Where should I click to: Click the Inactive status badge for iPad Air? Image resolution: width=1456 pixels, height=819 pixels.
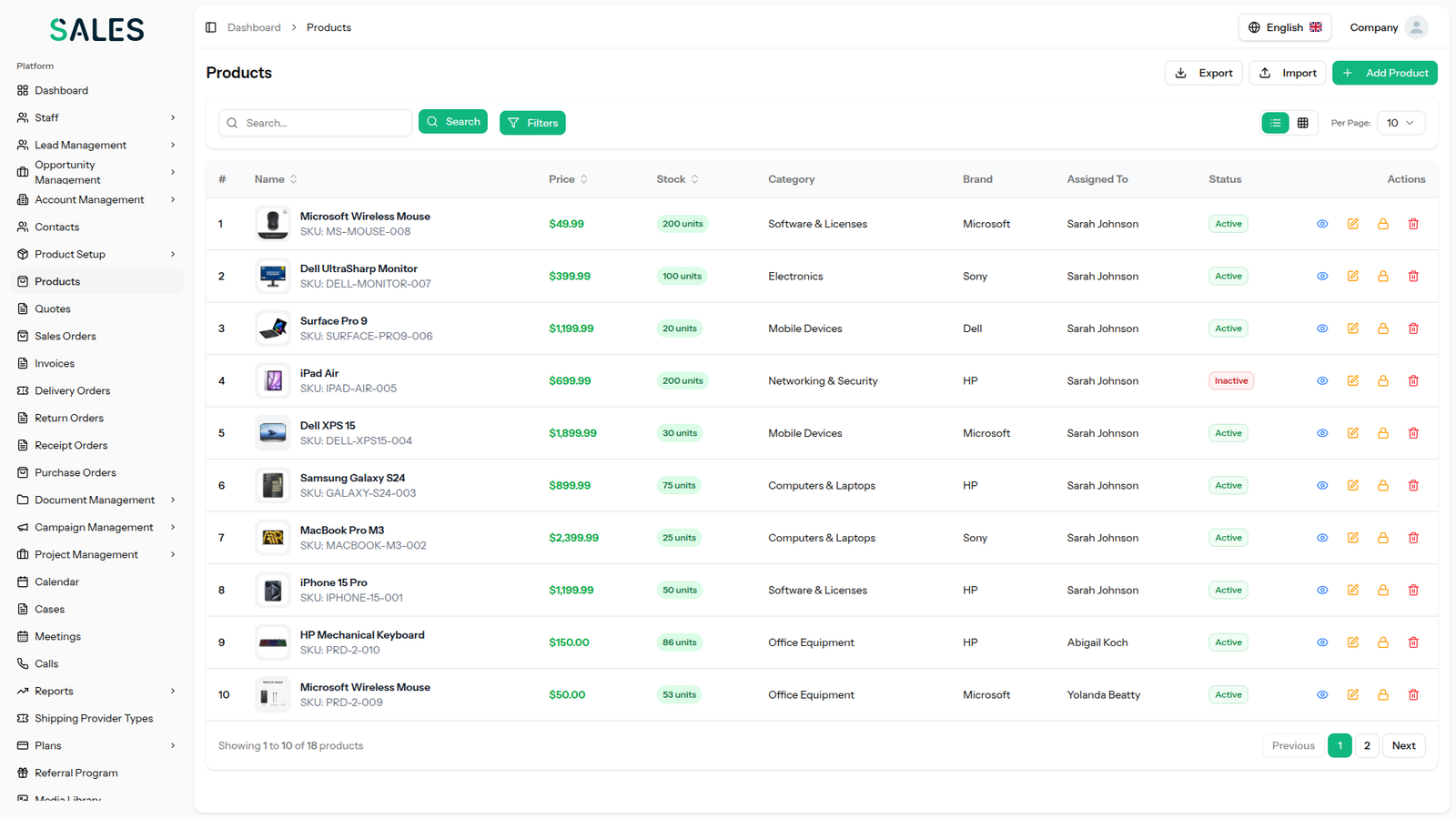[x=1230, y=380]
